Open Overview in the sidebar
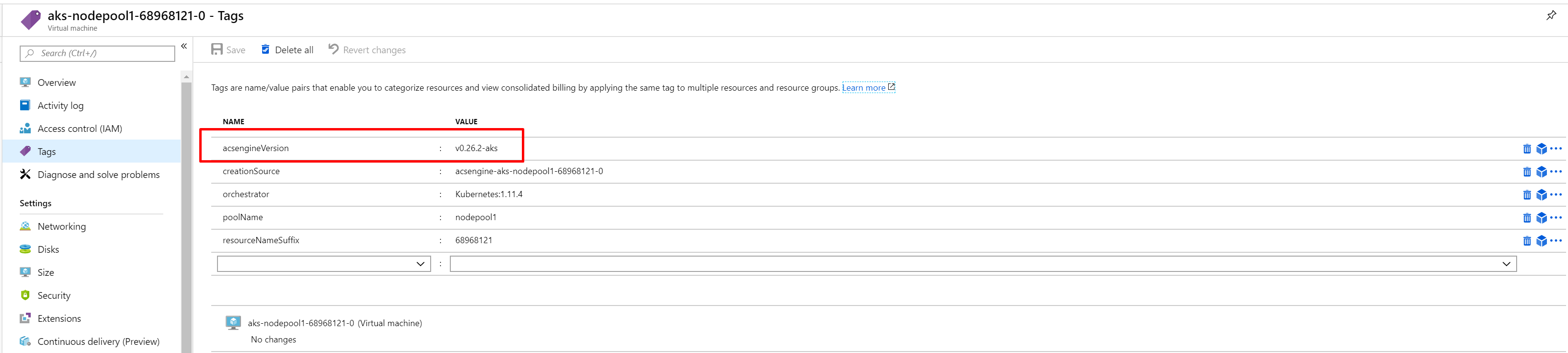 pos(57,82)
